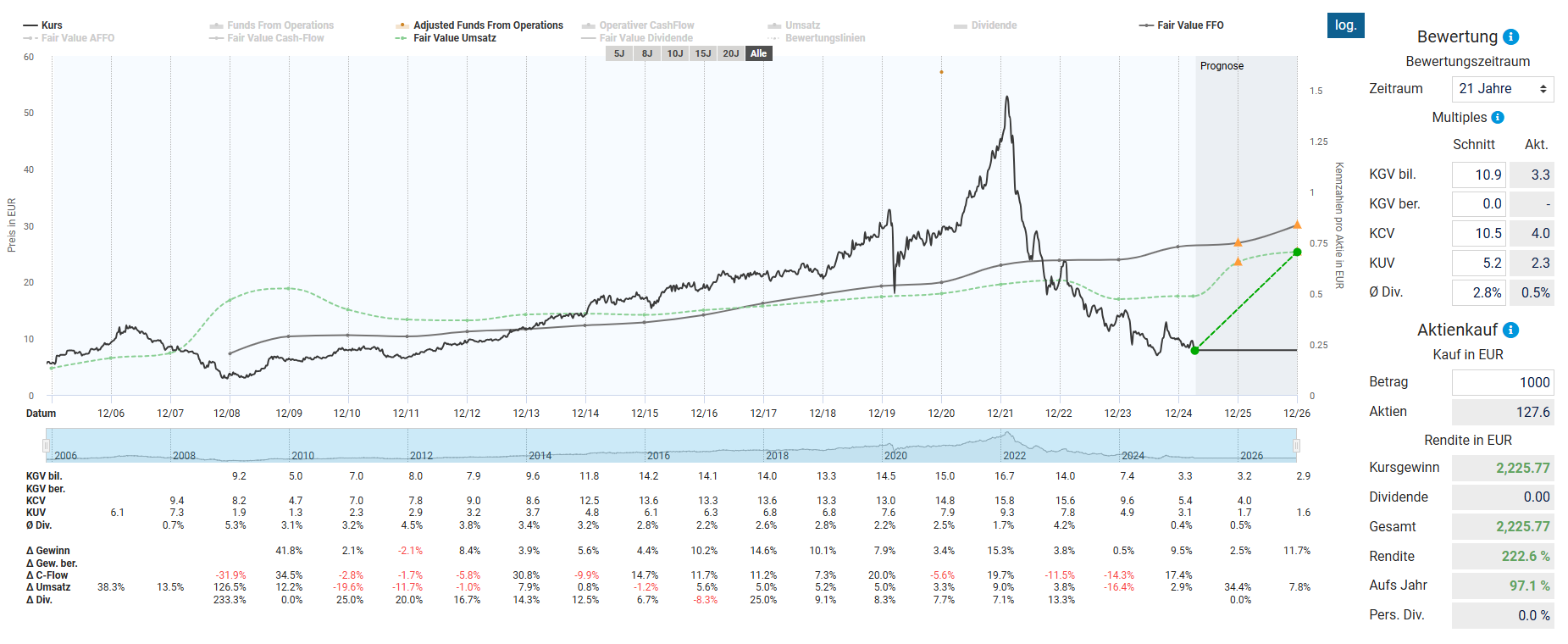
Task: Open the Zeitraum dropdown showing 21 Jahre
Action: coord(1502,89)
